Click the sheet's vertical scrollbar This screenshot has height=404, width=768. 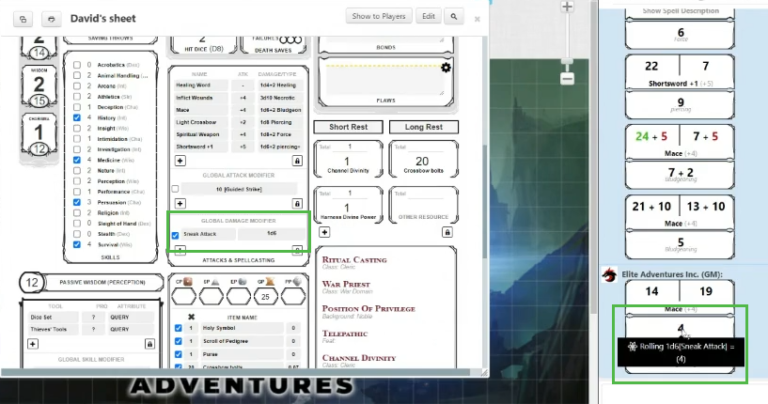click(x=485, y=201)
